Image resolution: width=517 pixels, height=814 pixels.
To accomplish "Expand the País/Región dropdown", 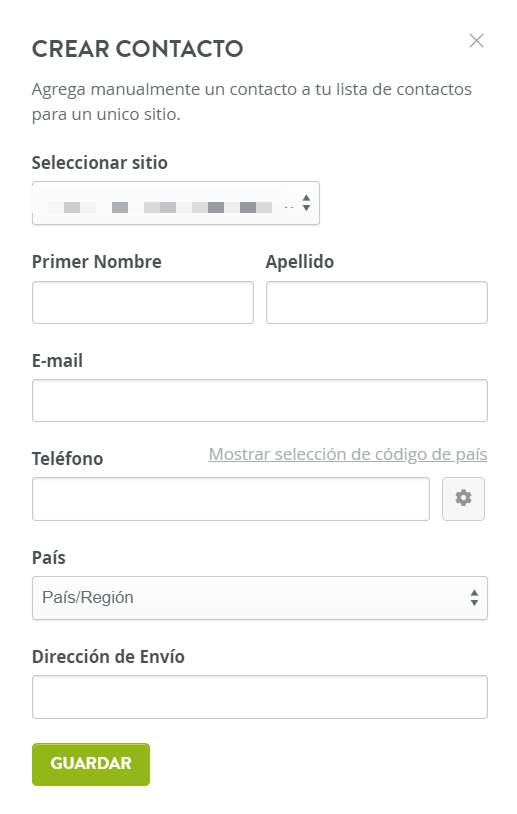I will tap(260, 598).
